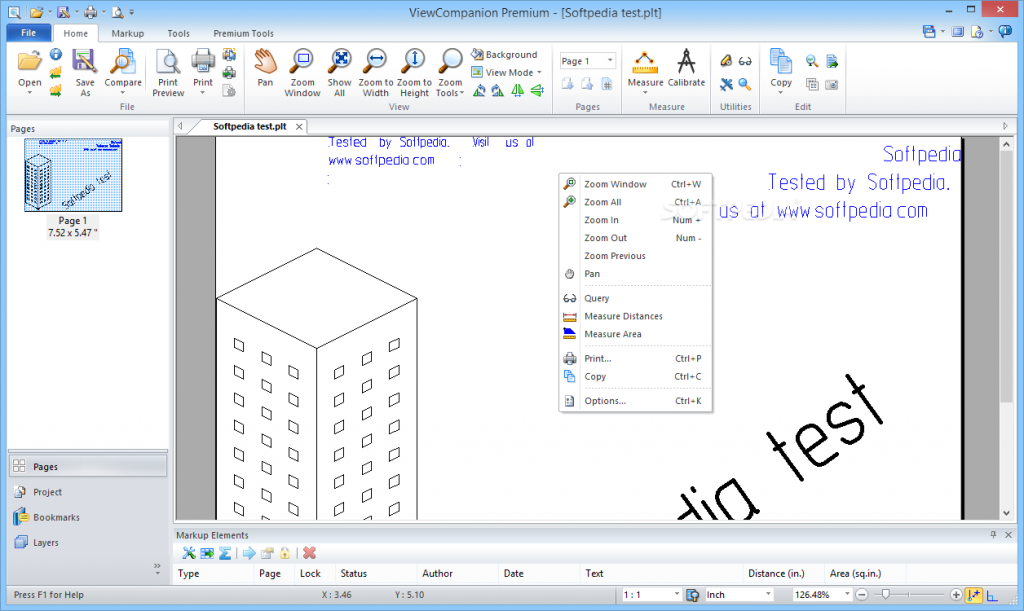Click the Save As icon
The image size is (1024, 611).
coord(85,72)
